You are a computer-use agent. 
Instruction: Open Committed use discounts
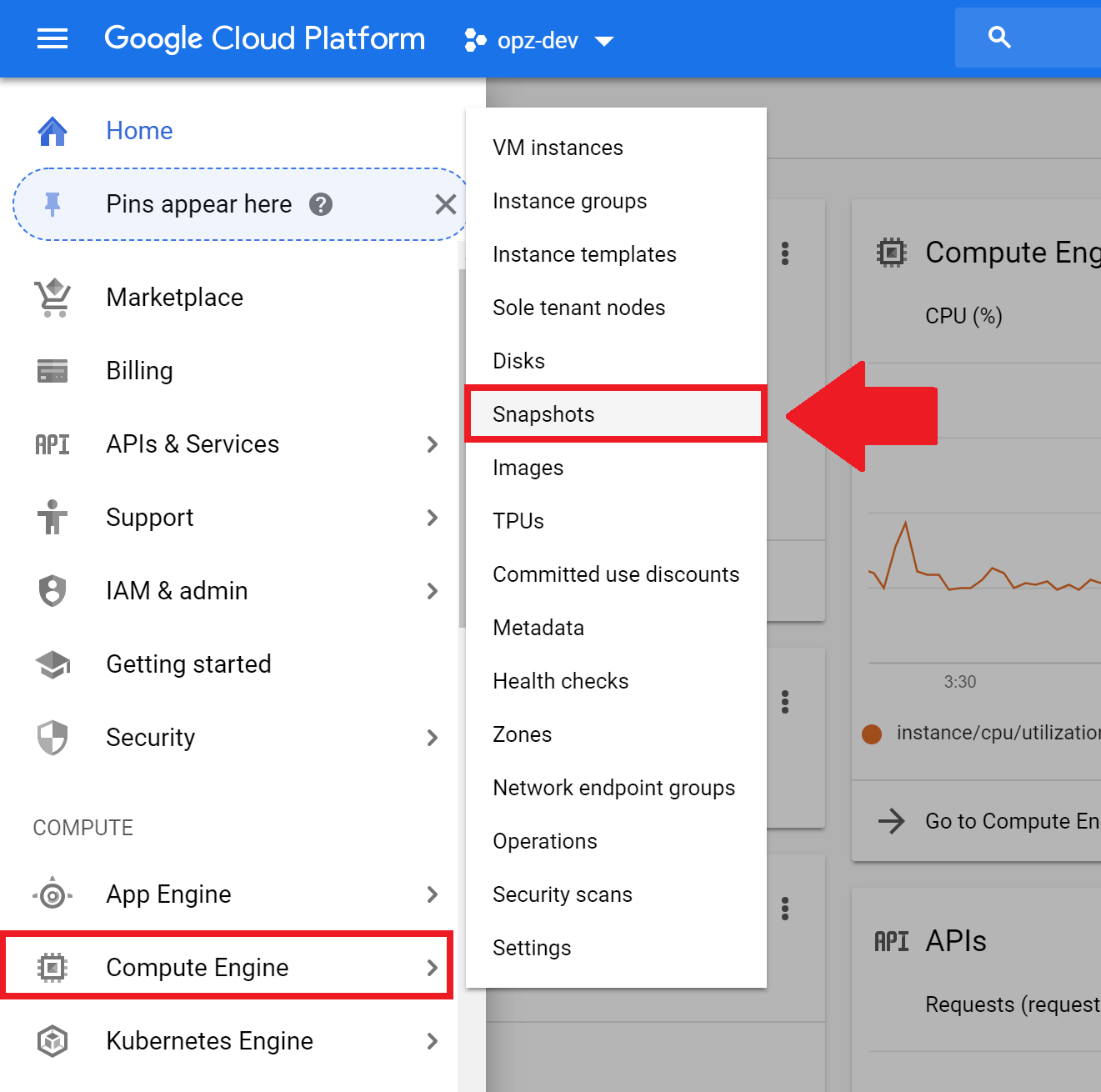click(616, 574)
